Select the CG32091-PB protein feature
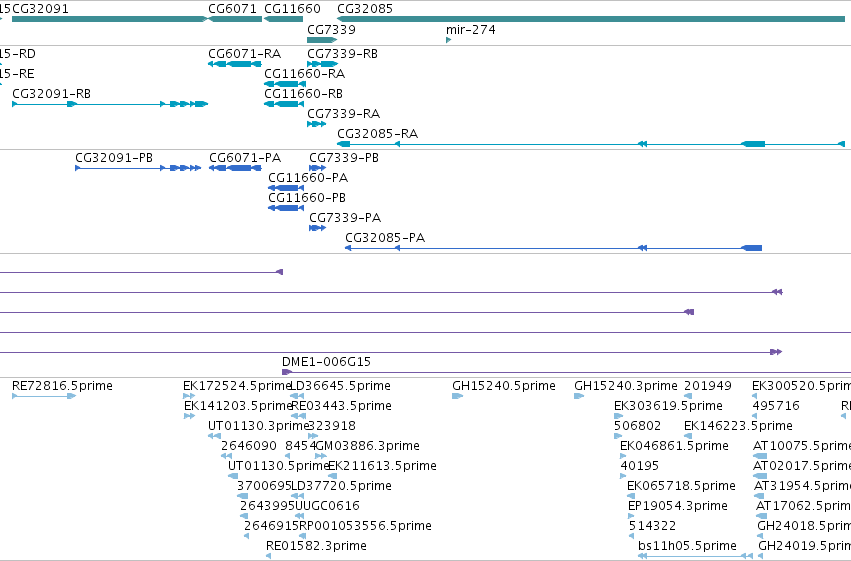The height and width of the screenshot is (561, 851). tap(138, 168)
